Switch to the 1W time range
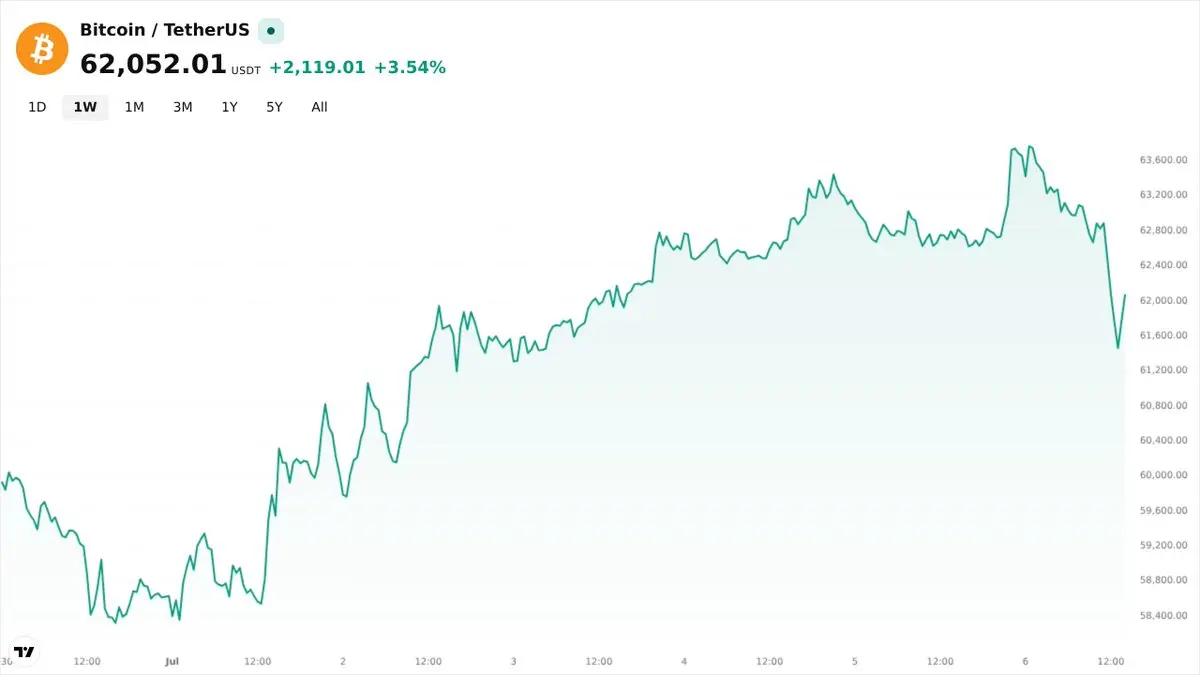Viewport: 1200px width, 675px height. 85,107
